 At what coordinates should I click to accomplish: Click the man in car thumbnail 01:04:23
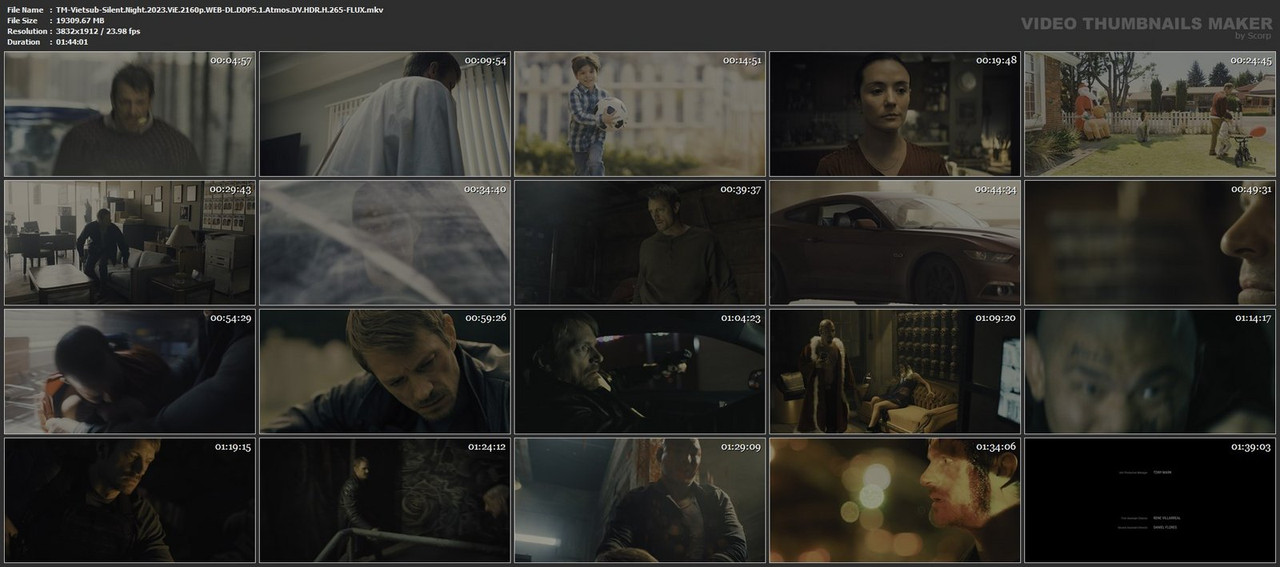click(640, 371)
